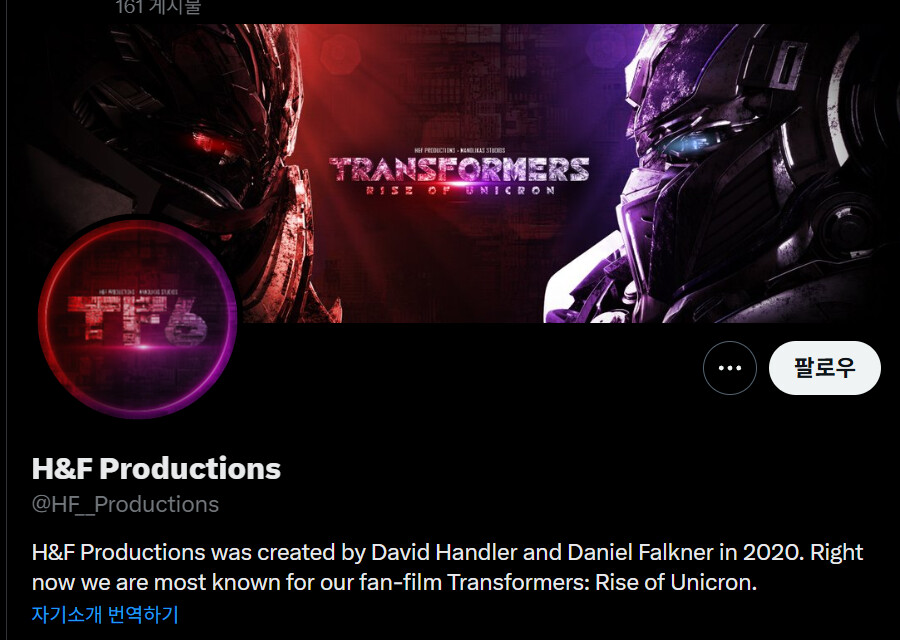Follow the account with the 팔로우 button
Screen dimensions: 900x640
coord(824,368)
